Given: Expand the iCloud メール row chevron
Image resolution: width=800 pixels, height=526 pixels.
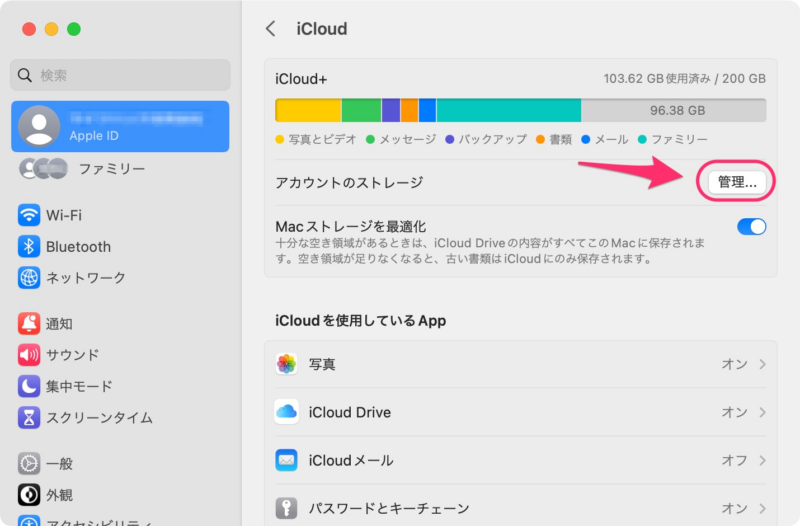Looking at the screenshot, I should point(762,460).
